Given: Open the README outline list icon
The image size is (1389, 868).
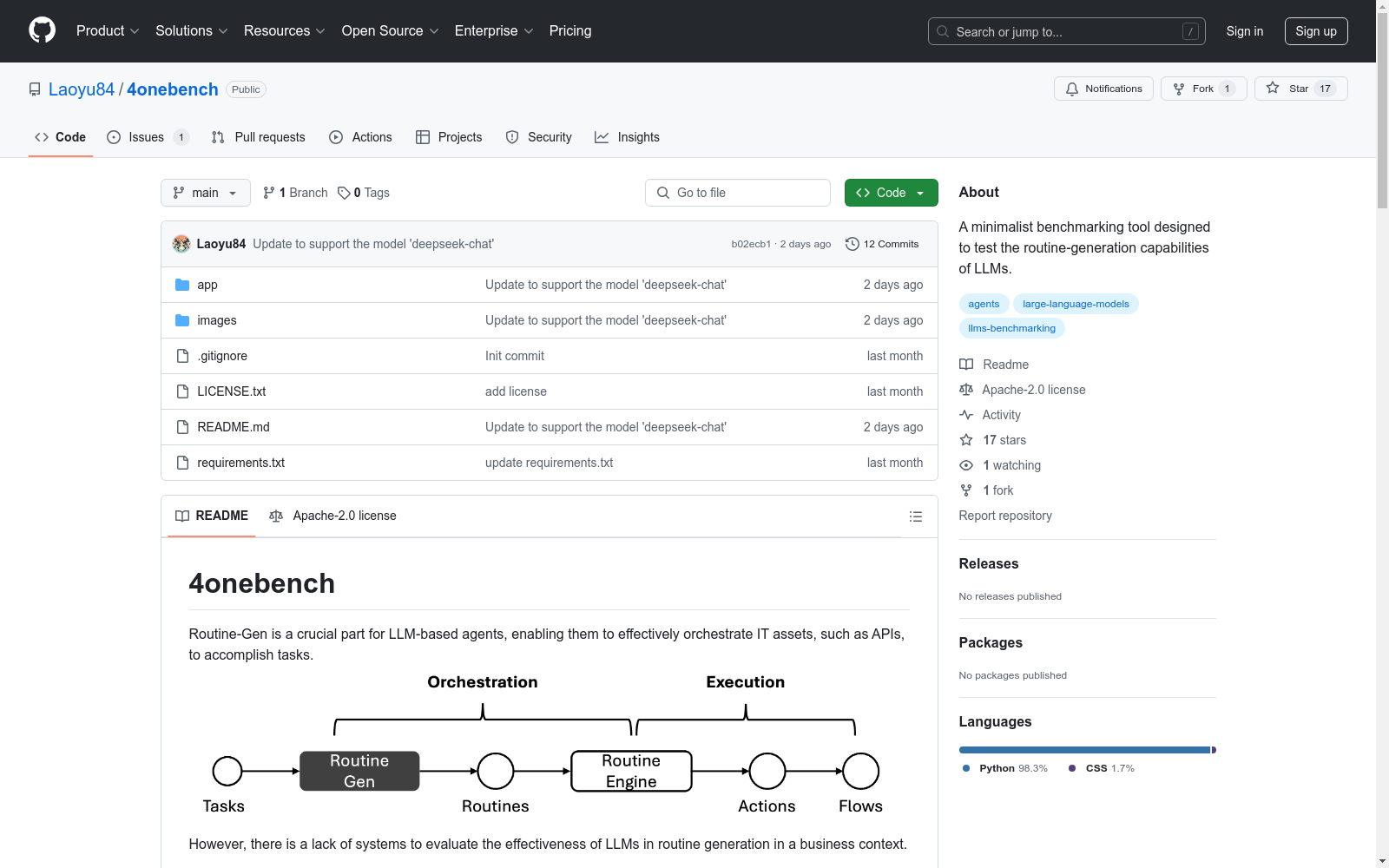Looking at the screenshot, I should (916, 516).
